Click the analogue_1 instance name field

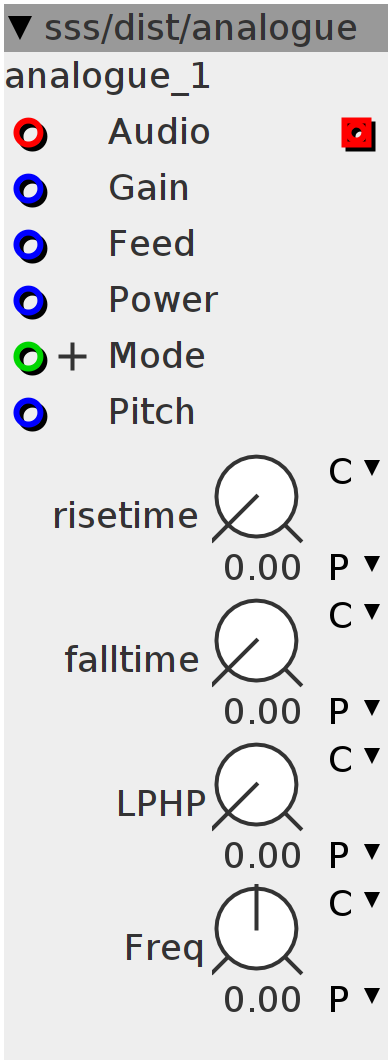pyautogui.click(x=108, y=78)
